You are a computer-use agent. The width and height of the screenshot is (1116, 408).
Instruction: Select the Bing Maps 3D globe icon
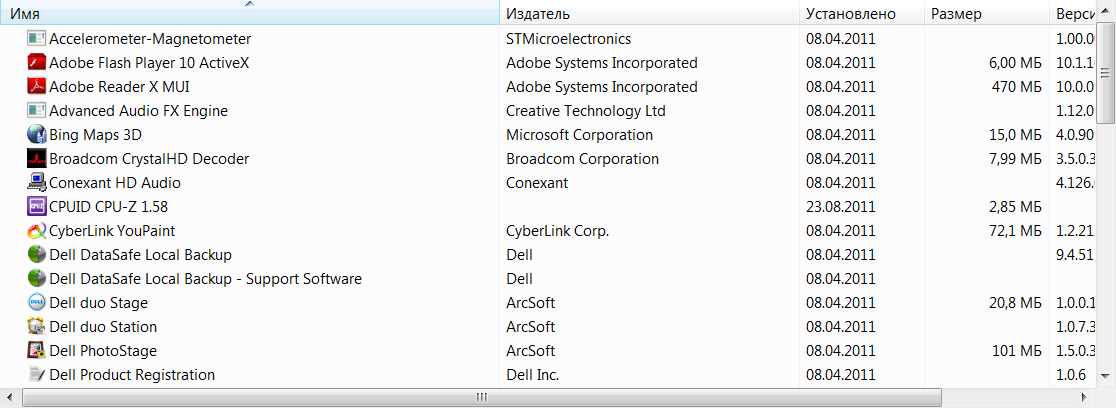pos(36,135)
